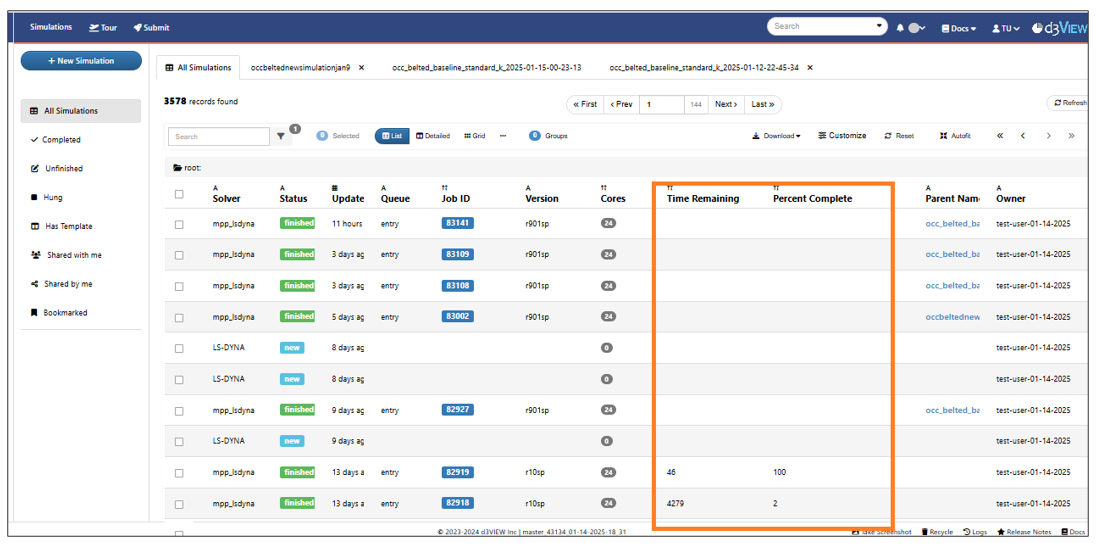Switch to Grid view
Screen dimensions: 1099x544
(474, 136)
